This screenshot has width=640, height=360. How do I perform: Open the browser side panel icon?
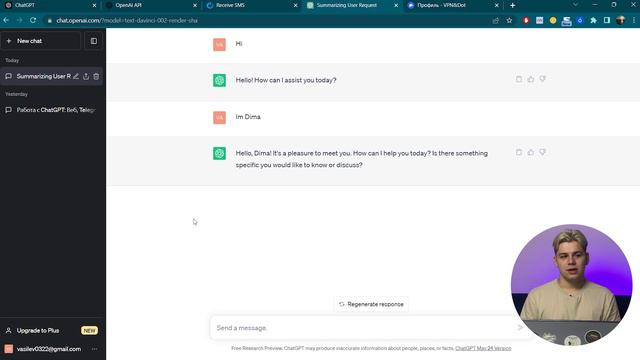point(607,20)
